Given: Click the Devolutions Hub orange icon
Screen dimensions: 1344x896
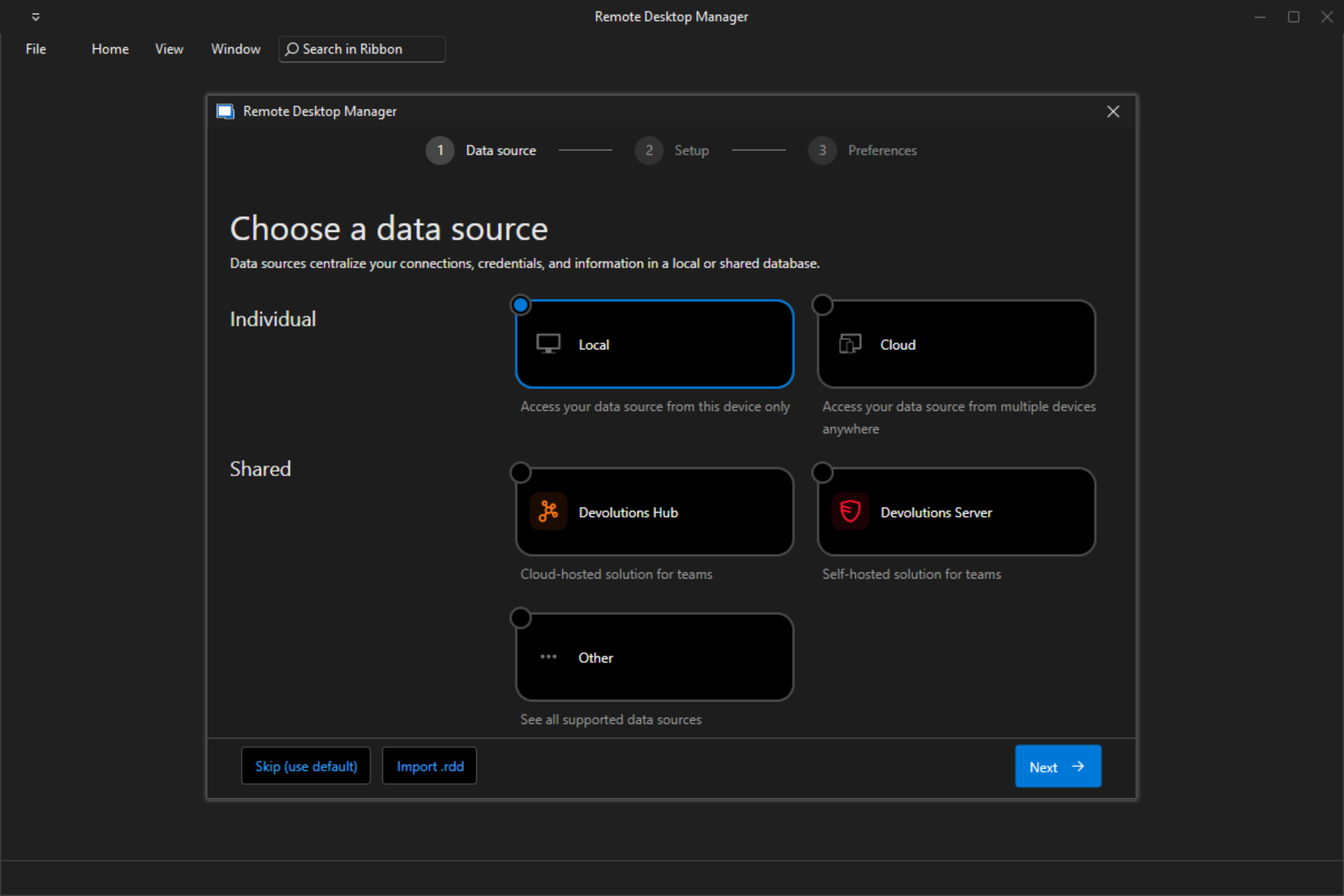Looking at the screenshot, I should pos(549,511).
